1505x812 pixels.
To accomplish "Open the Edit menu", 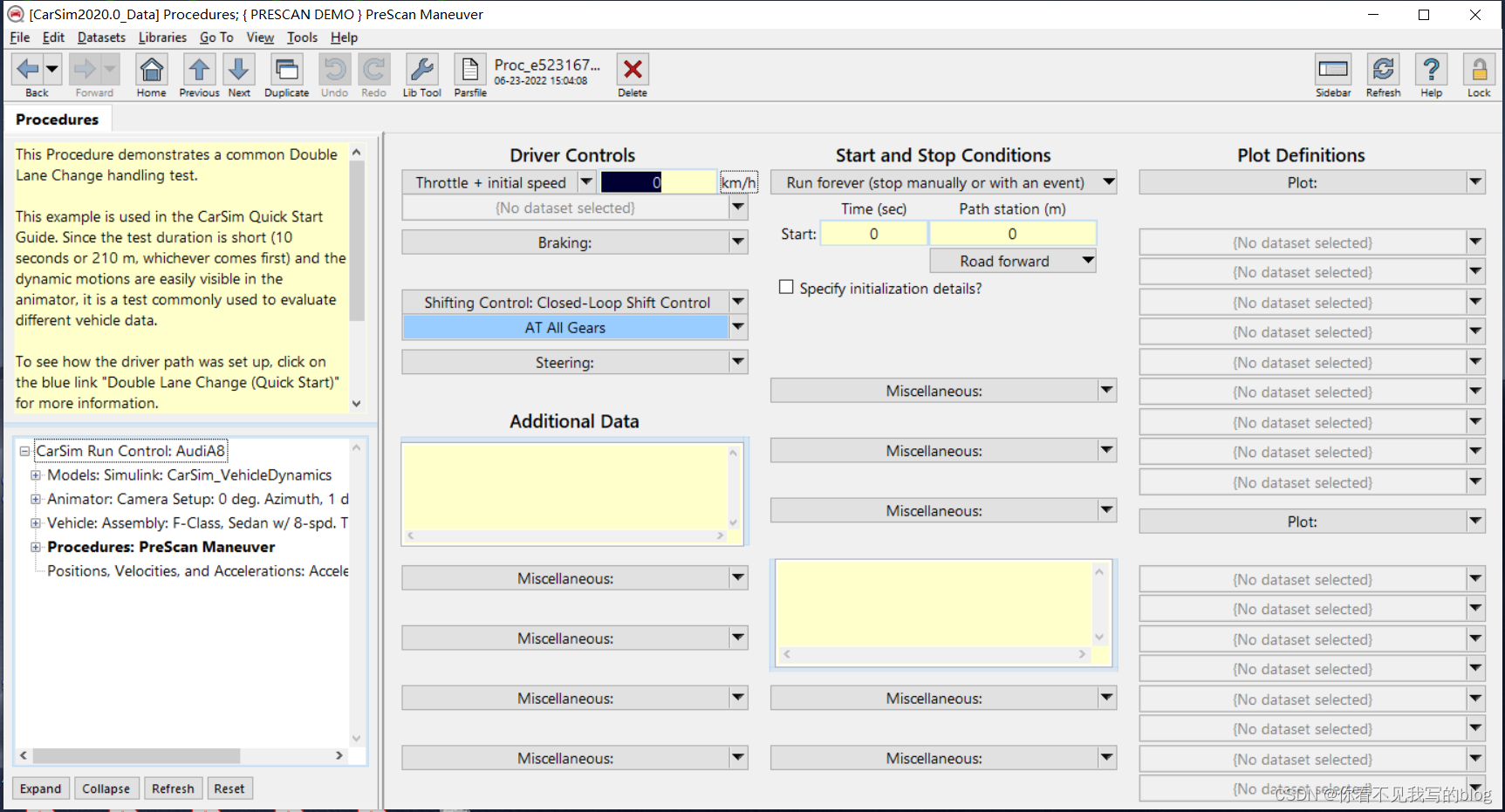I will click(53, 38).
